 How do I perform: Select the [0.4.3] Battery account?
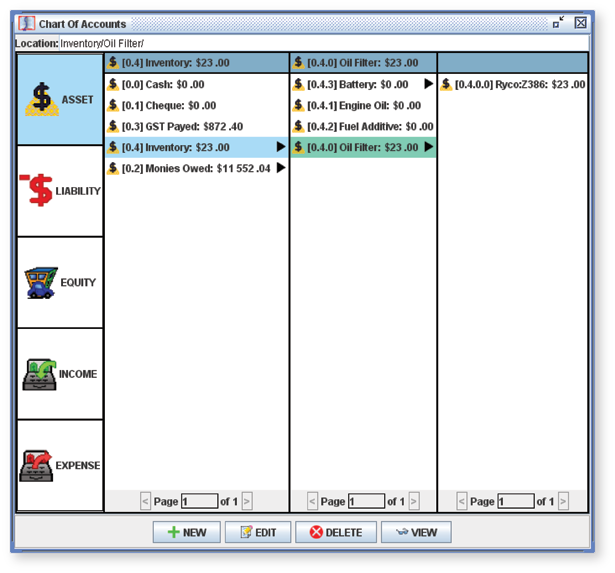(363, 84)
